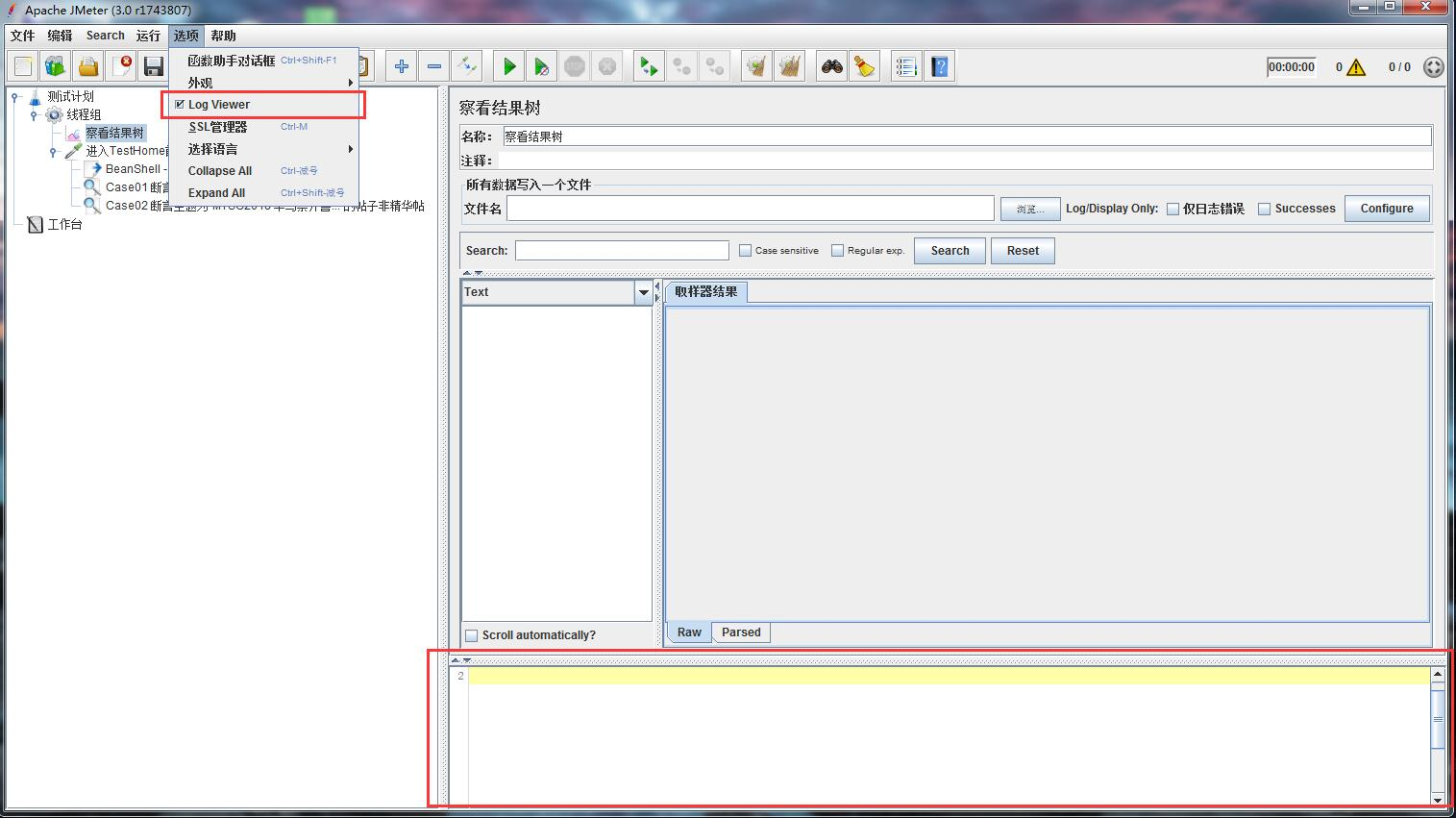Start the test with green play icon

(509, 66)
